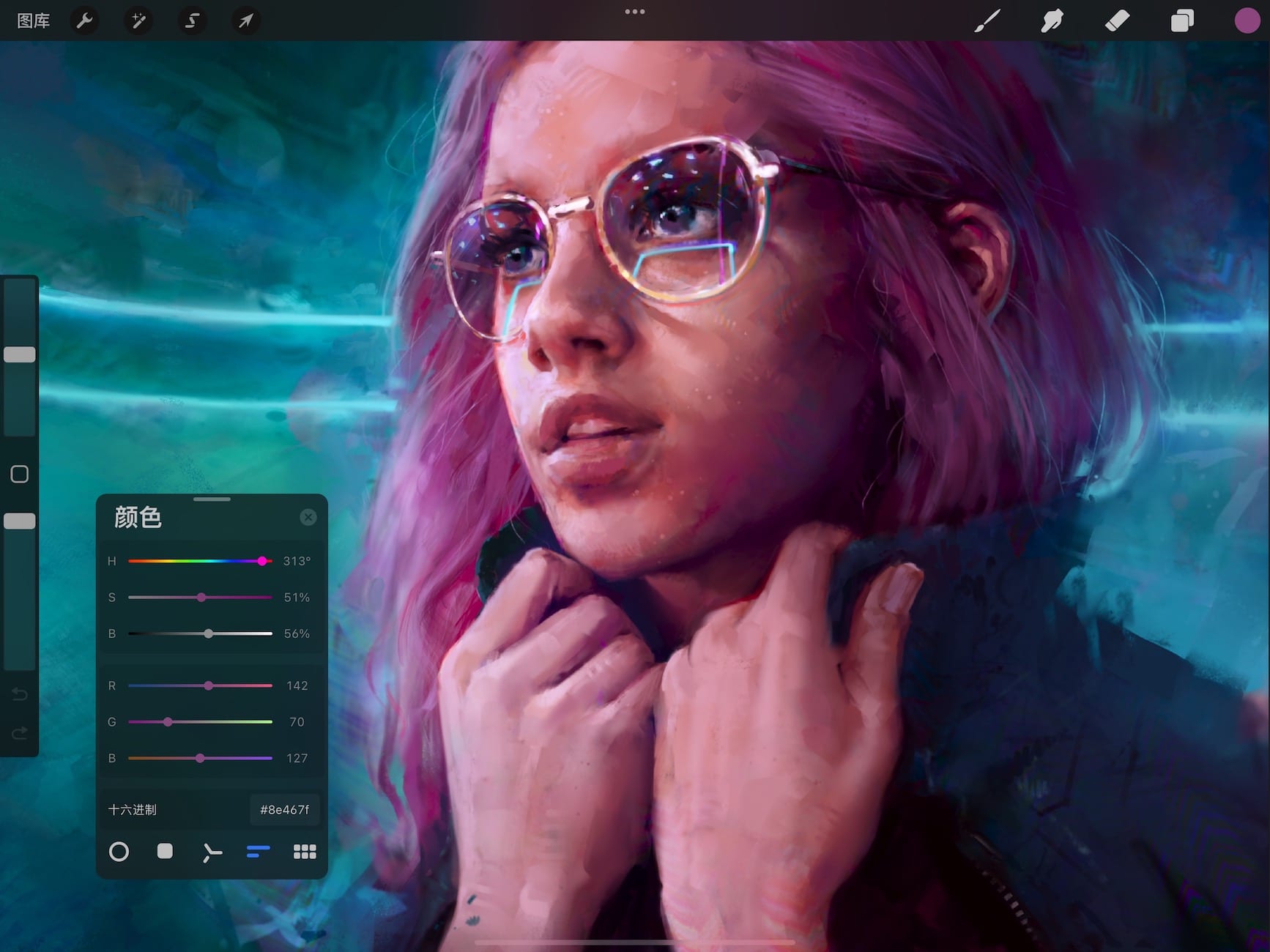Click the brush opacity slider handle
Screen dimensions: 1270x952
(20, 521)
